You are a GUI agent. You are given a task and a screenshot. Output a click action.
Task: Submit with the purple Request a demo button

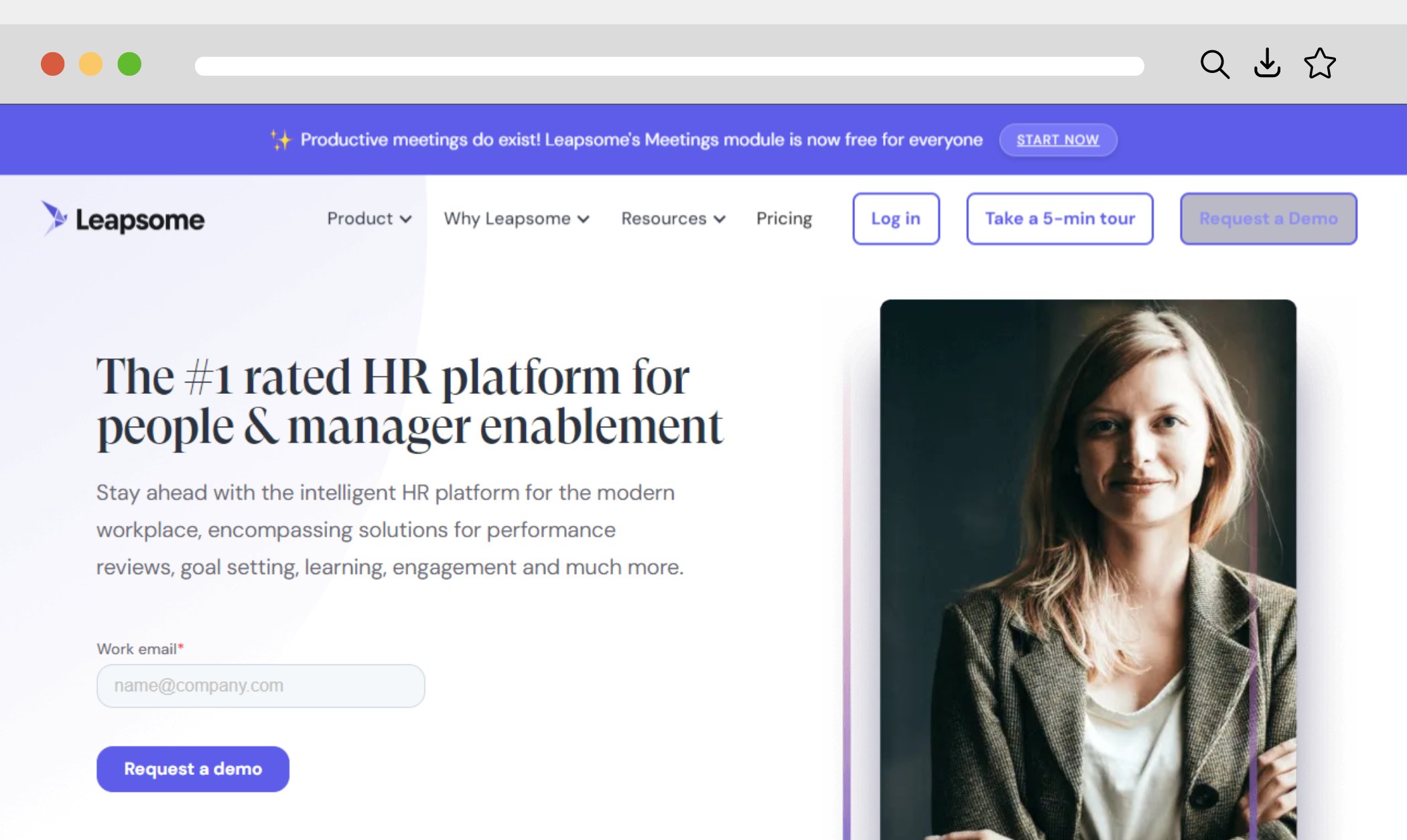point(193,769)
